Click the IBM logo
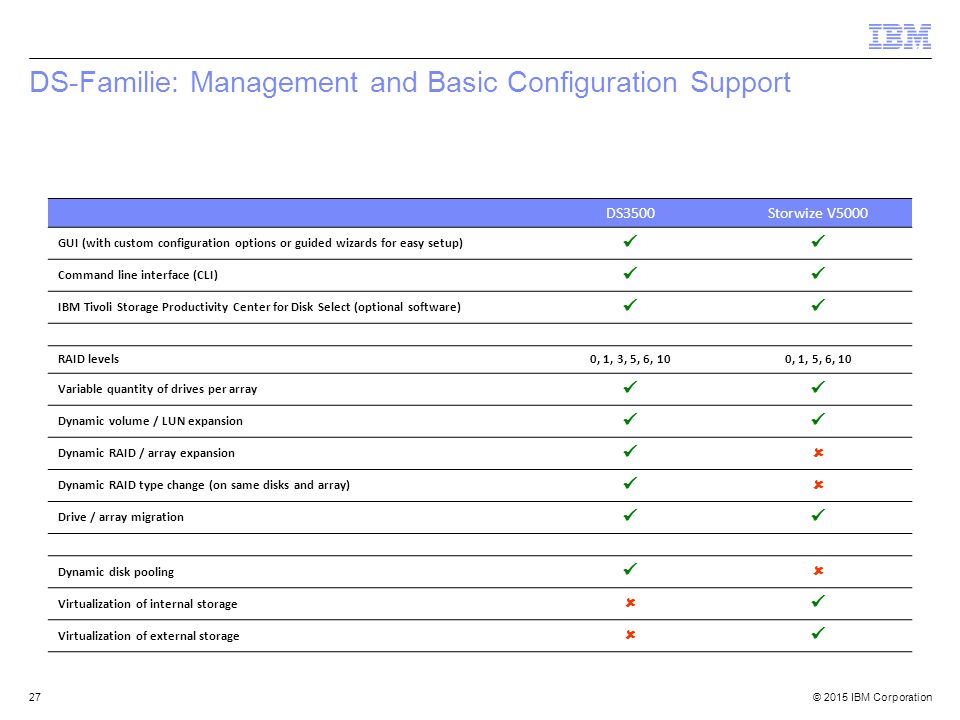Viewport: 960px width, 720px height. pos(899,37)
